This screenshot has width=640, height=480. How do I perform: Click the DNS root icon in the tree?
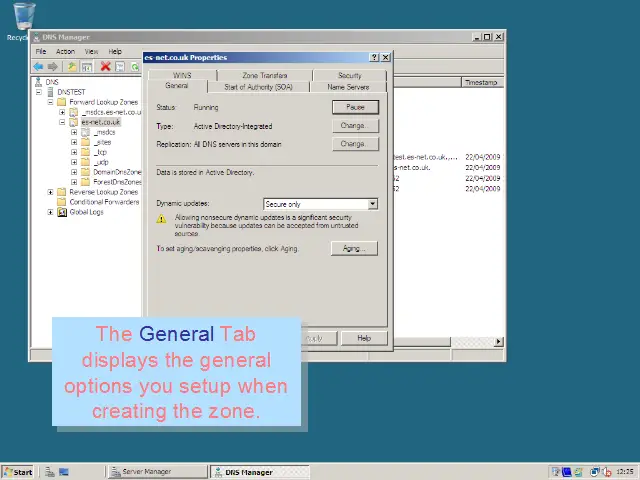coord(38,82)
